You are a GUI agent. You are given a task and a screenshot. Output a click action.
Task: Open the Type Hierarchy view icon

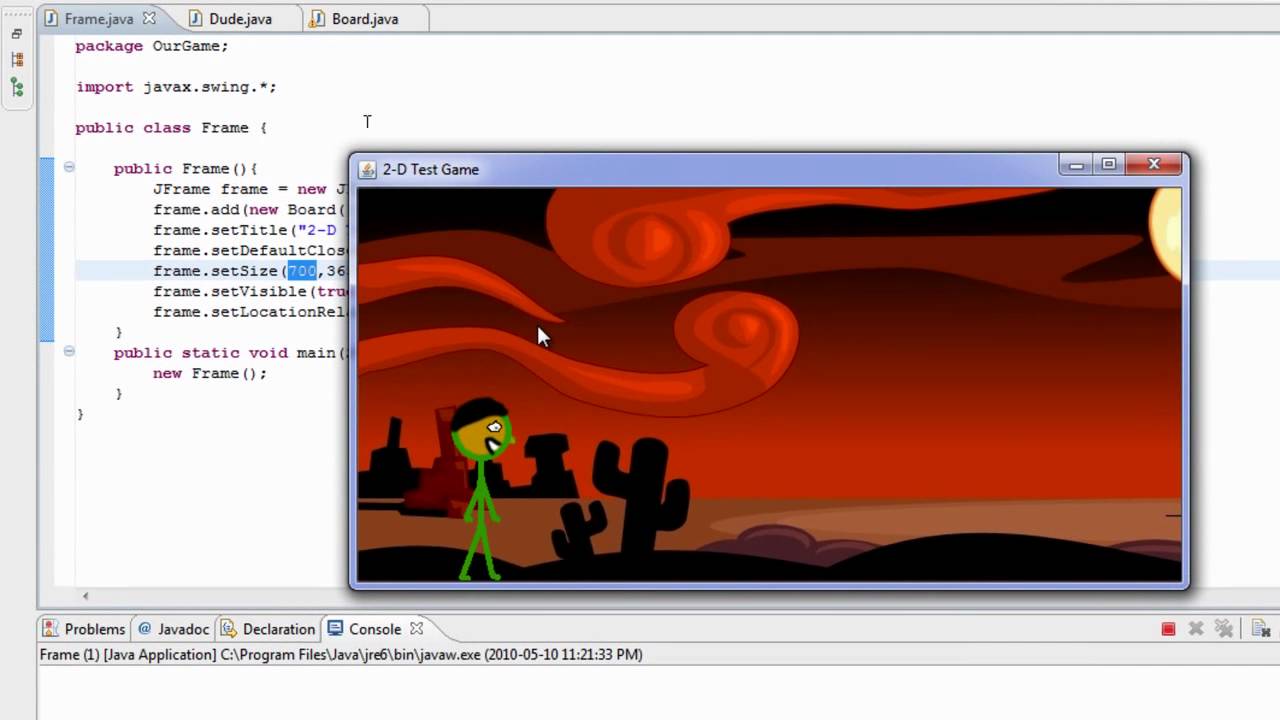[17, 60]
